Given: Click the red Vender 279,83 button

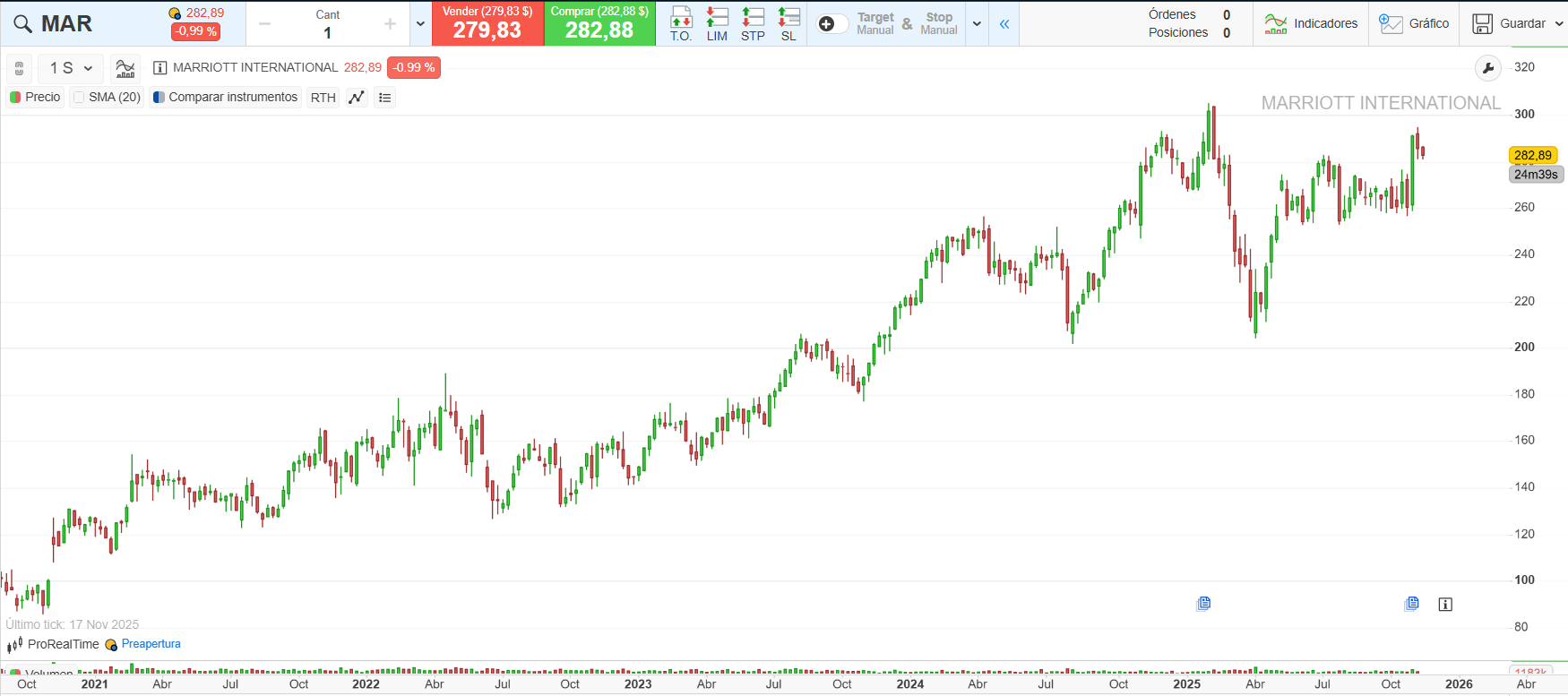Looking at the screenshot, I should point(487,23).
